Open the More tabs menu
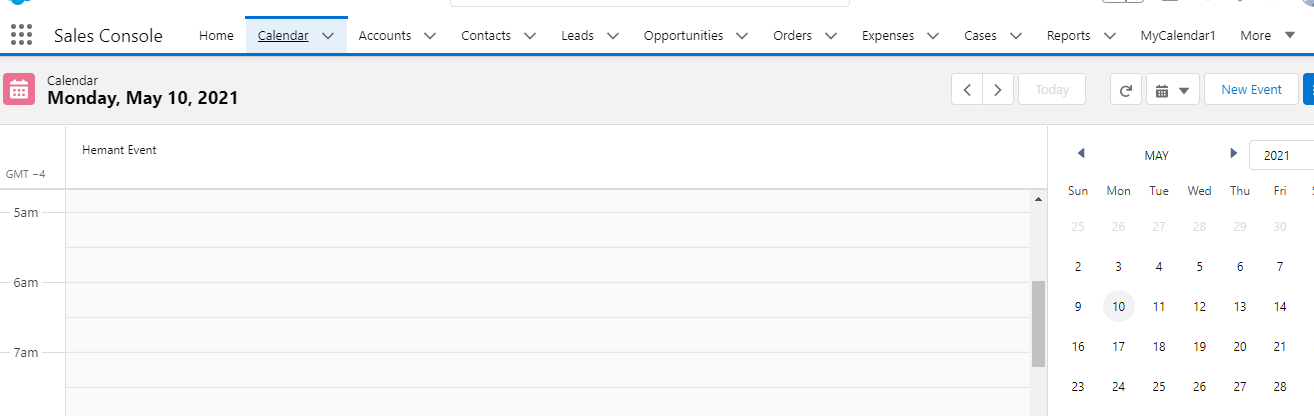The width and height of the screenshot is (1314, 416). tap(1267, 36)
